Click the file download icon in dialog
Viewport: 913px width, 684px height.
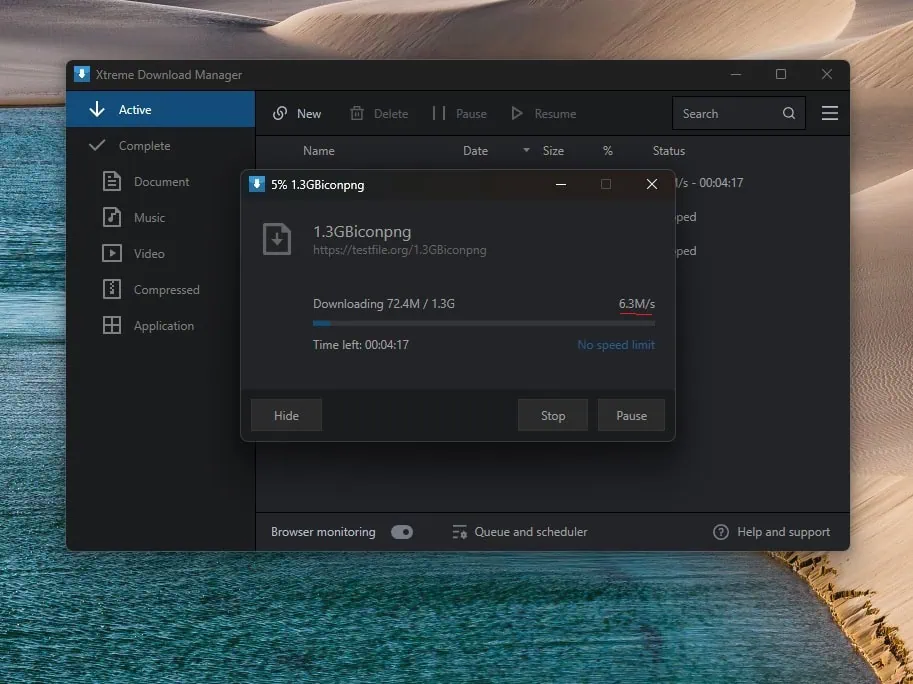(277, 239)
